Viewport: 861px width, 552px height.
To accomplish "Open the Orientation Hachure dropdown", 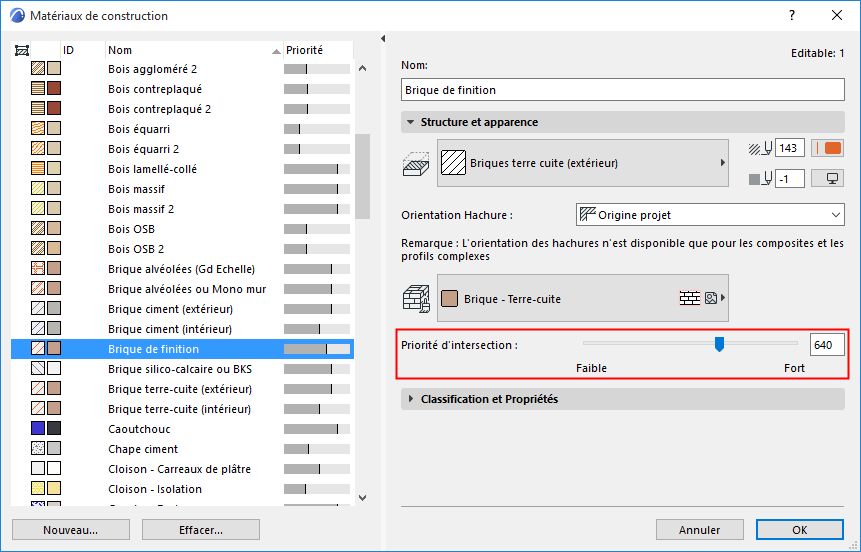I will point(711,215).
